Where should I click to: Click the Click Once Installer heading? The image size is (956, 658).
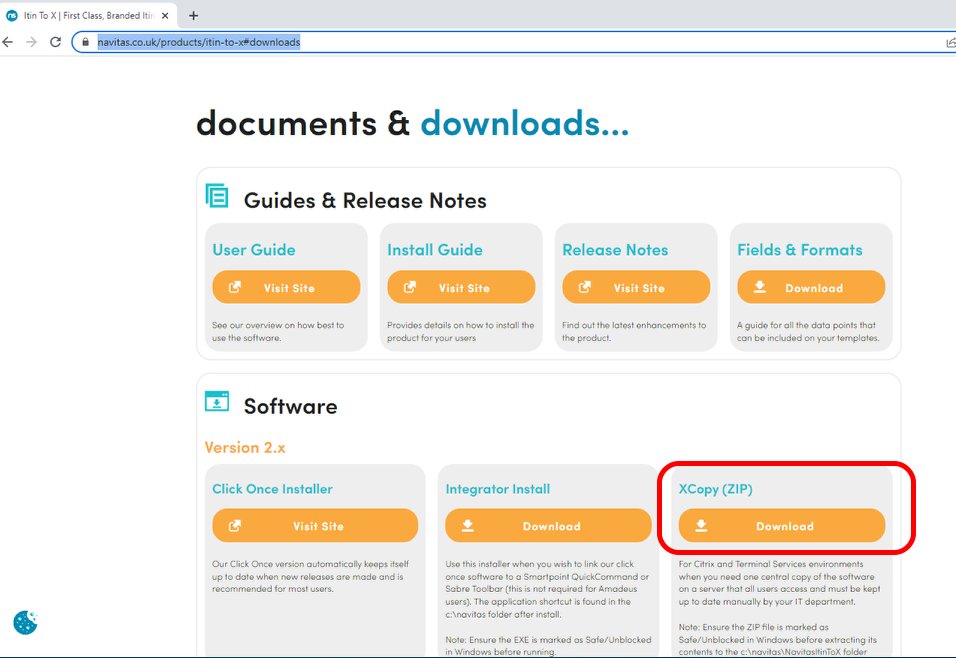click(x=273, y=489)
